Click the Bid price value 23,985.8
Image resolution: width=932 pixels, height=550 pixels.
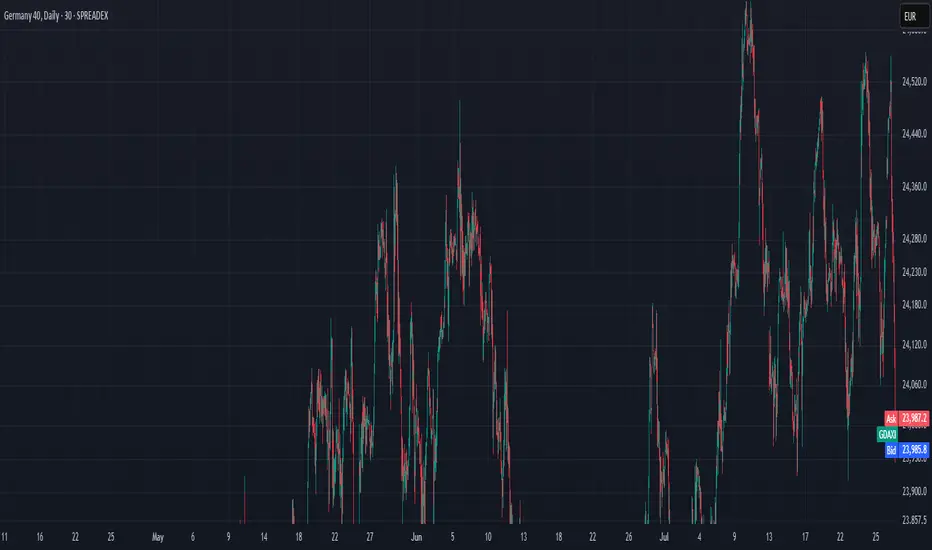coord(914,450)
